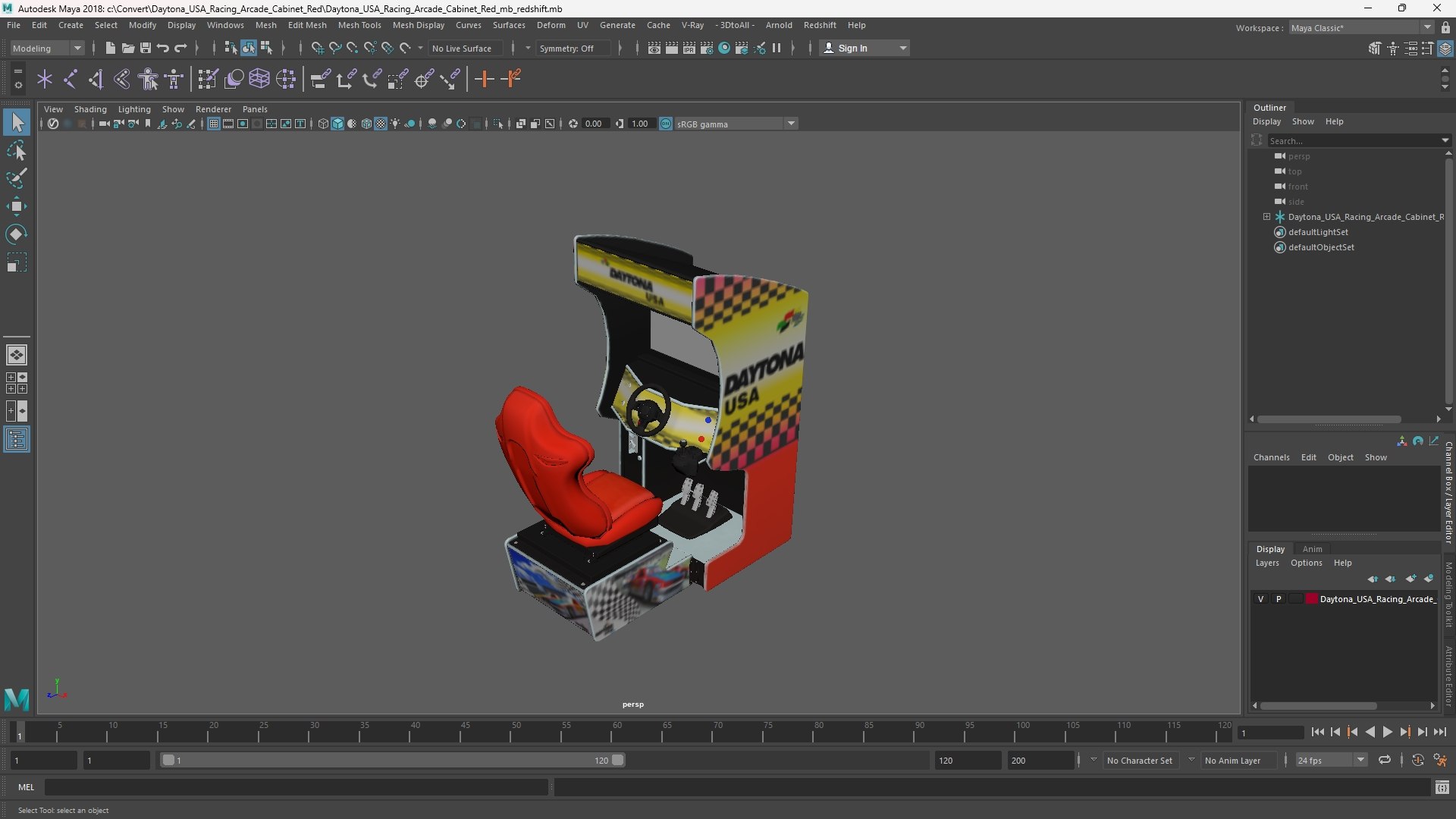Pick the Rotate tool
The image size is (1456, 819).
[x=17, y=234]
